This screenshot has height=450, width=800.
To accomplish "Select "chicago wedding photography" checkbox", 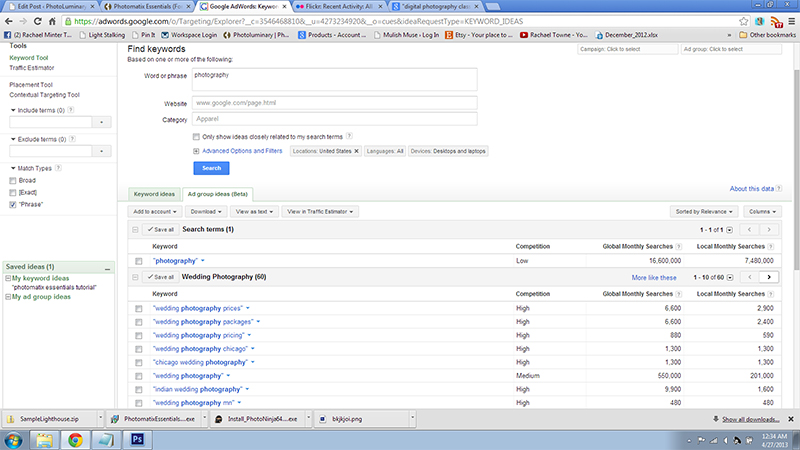I will (x=139, y=363).
